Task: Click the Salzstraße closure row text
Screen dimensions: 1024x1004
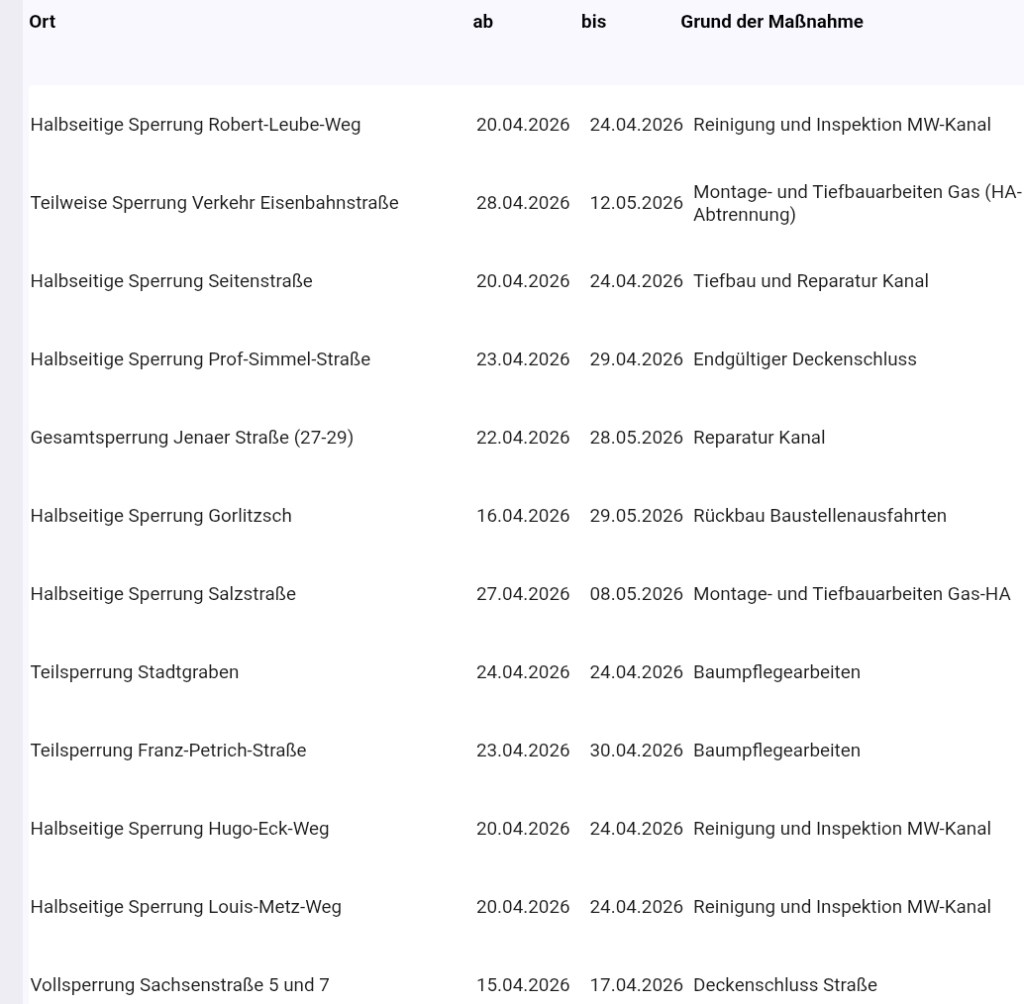Action: point(163,594)
